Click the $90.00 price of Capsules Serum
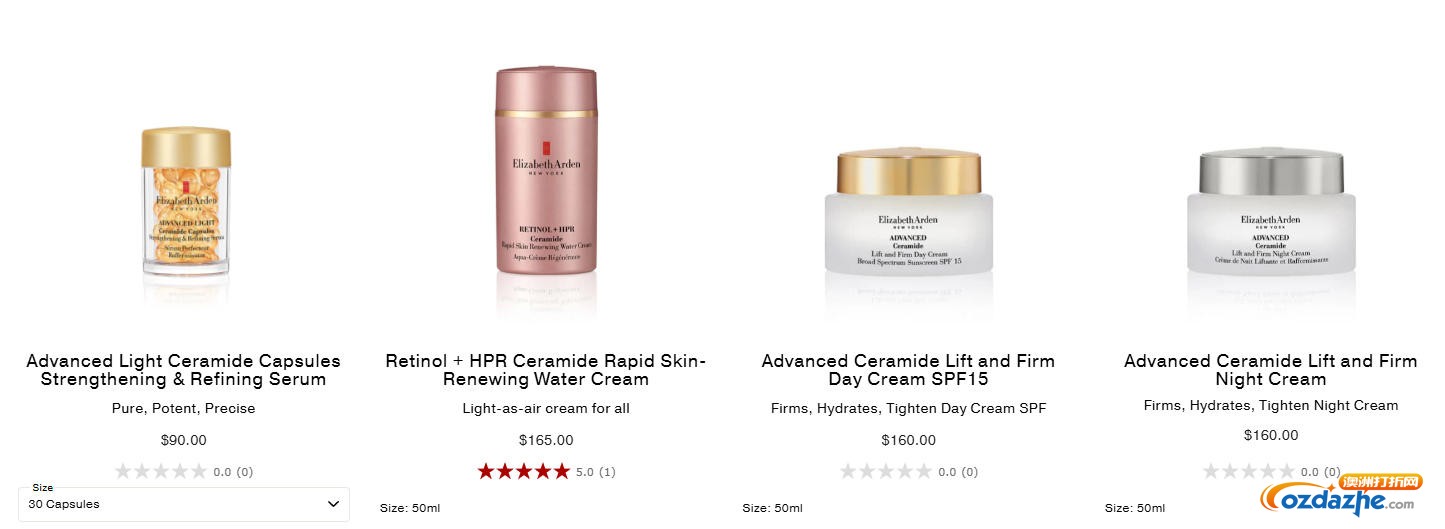The width and height of the screenshot is (1445, 529). [x=183, y=440]
